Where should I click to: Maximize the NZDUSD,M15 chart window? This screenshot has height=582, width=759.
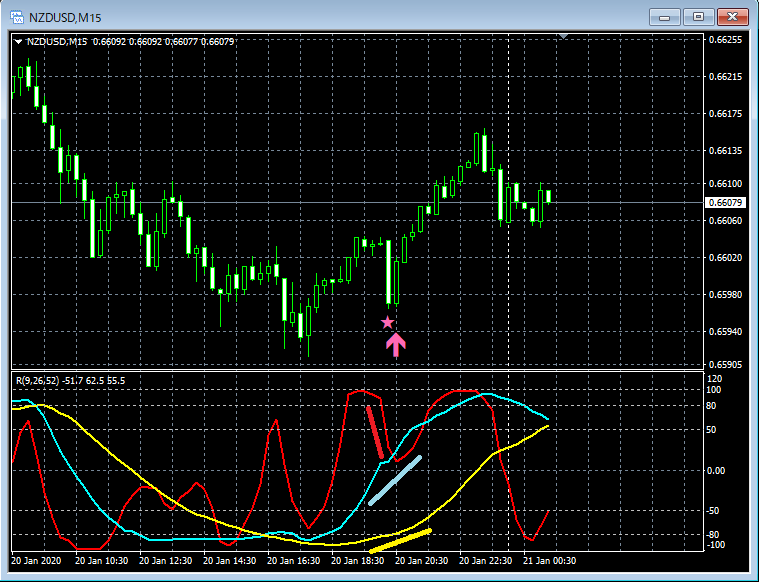698,17
